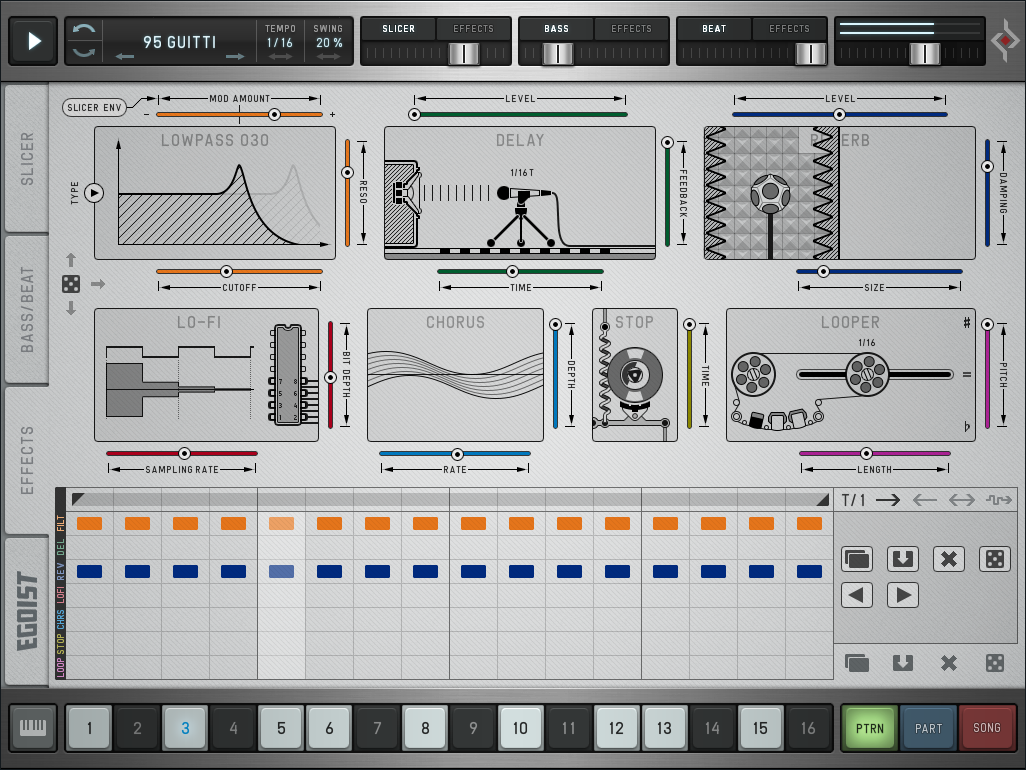Switch to the SLICER side tab
Screen dimensions: 1026x770
(27, 158)
